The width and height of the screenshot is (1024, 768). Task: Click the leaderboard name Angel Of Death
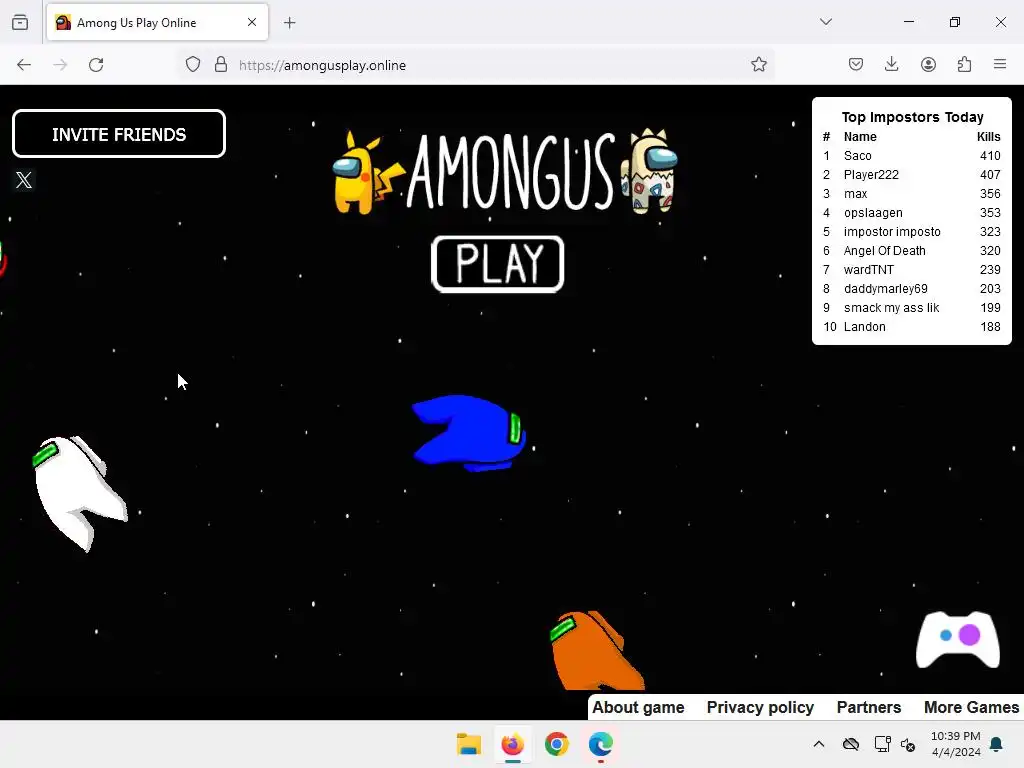click(x=884, y=250)
